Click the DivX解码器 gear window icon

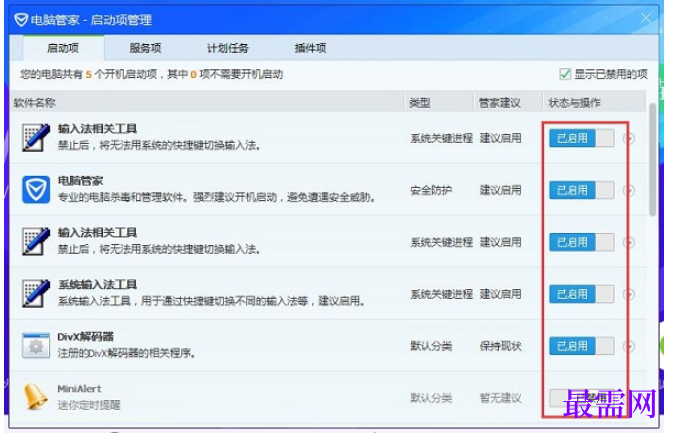coord(35,345)
